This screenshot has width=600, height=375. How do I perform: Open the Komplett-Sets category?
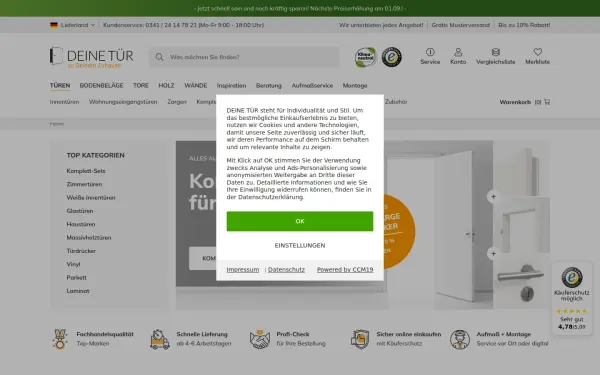click(x=86, y=171)
